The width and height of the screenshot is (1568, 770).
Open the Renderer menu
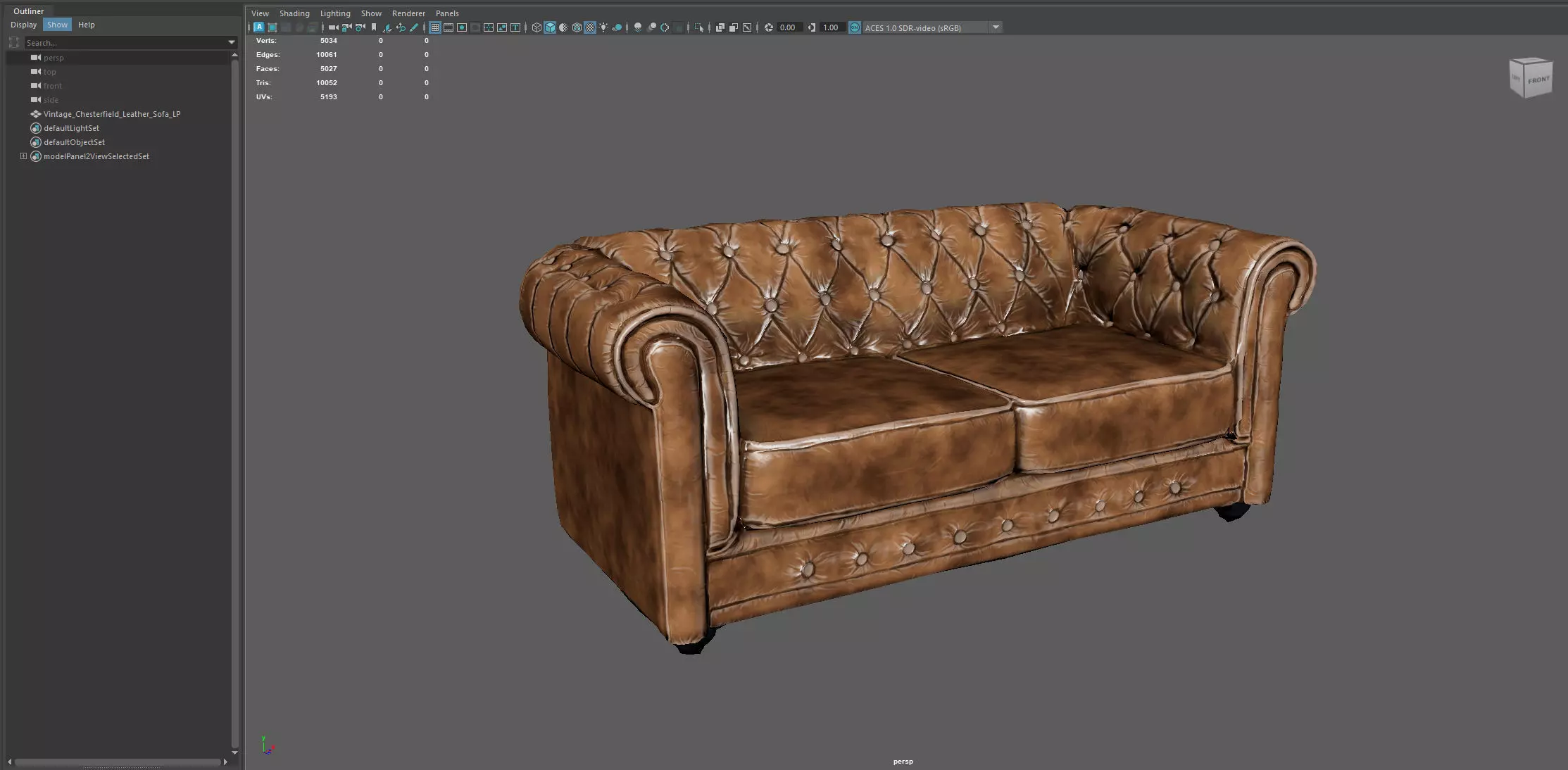pos(408,13)
